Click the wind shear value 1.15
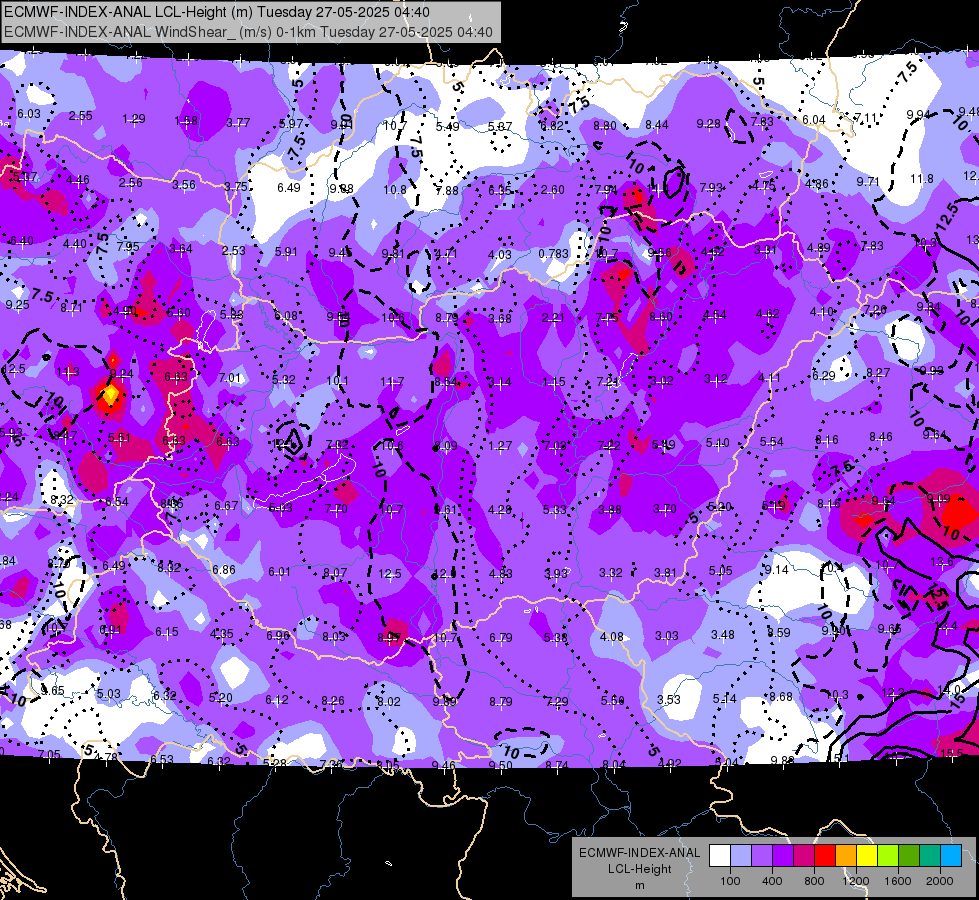The height and width of the screenshot is (900, 979). click(x=554, y=382)
